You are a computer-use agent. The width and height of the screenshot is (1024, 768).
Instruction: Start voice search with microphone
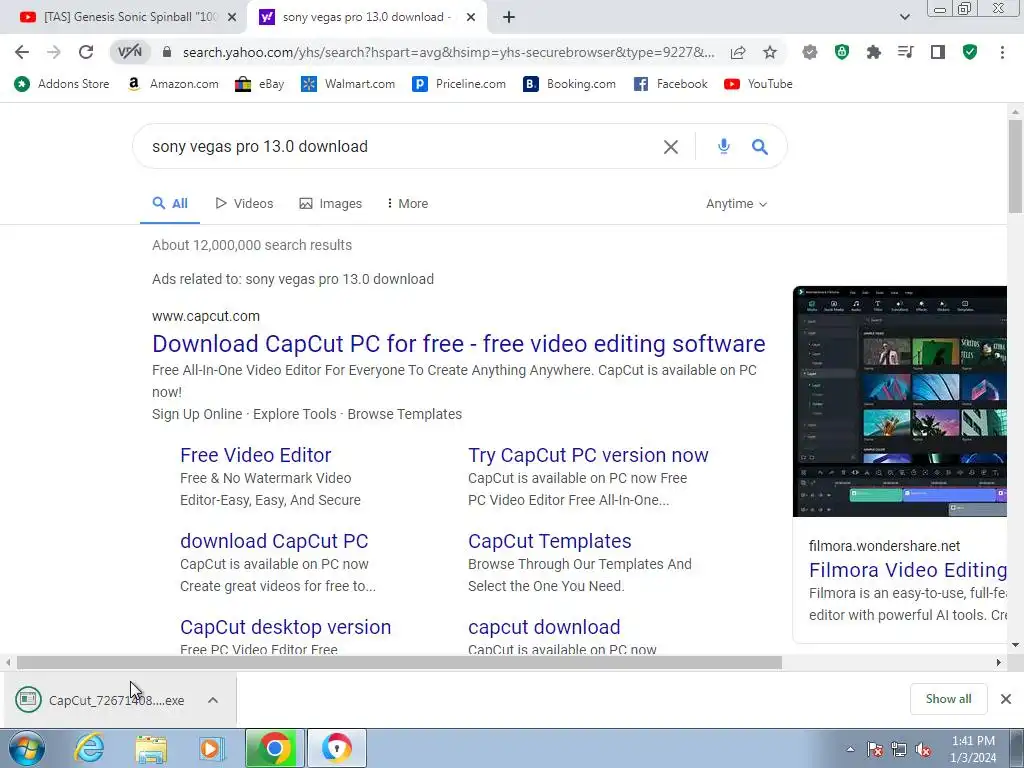click(724, 146)
